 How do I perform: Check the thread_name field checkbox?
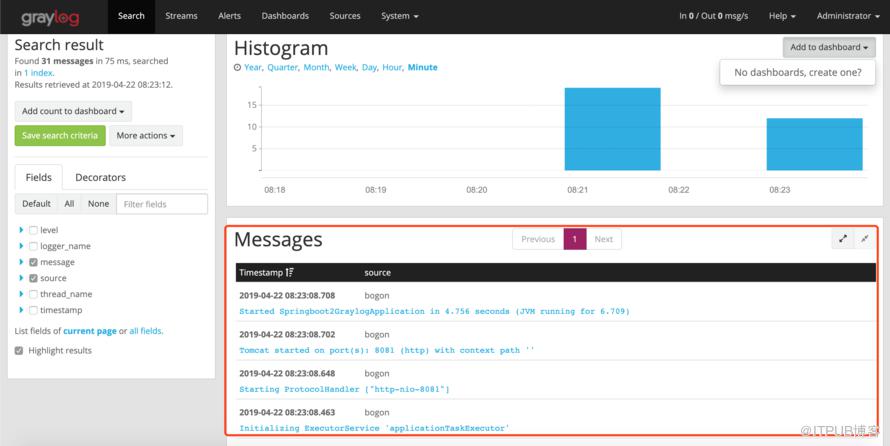(x=33, y=294)
